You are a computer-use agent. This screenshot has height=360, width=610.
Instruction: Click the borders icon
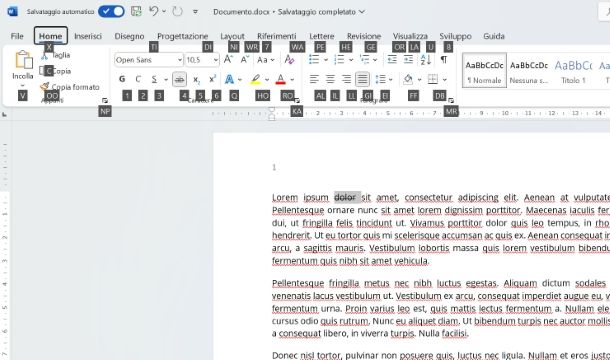(x=433, y=79)
